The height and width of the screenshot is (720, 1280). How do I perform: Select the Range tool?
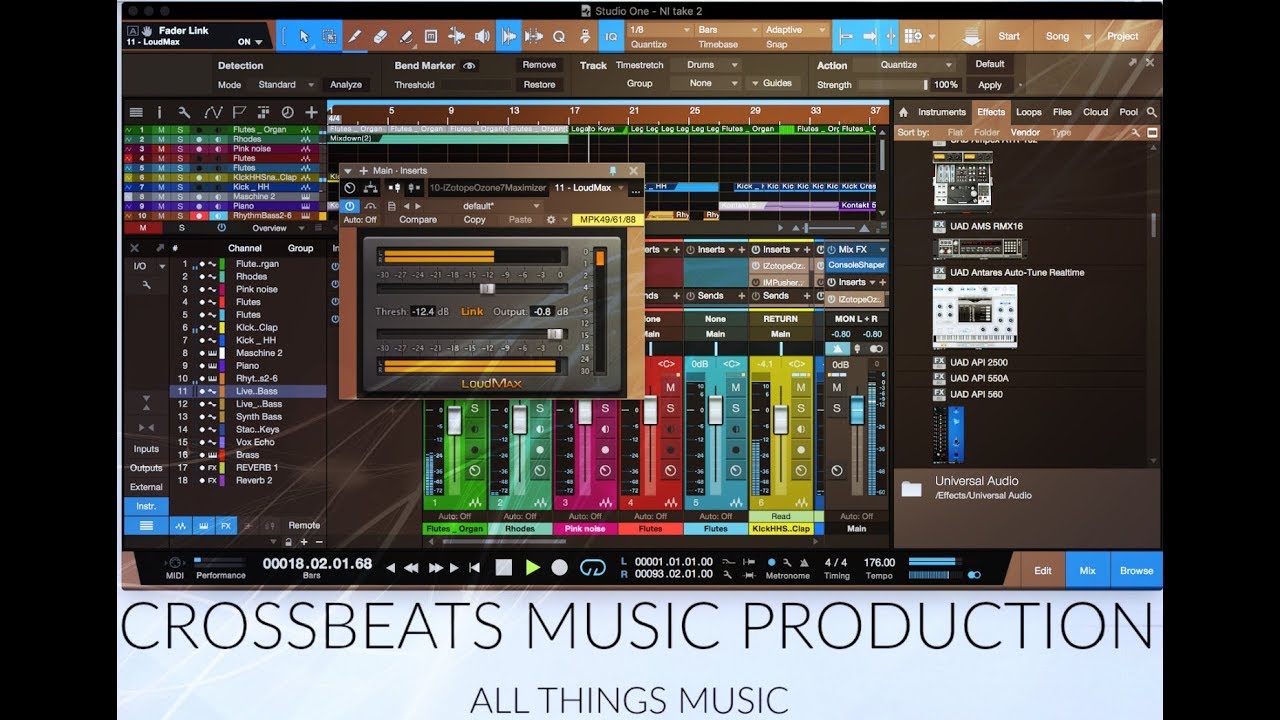click(x=329, y=36)
